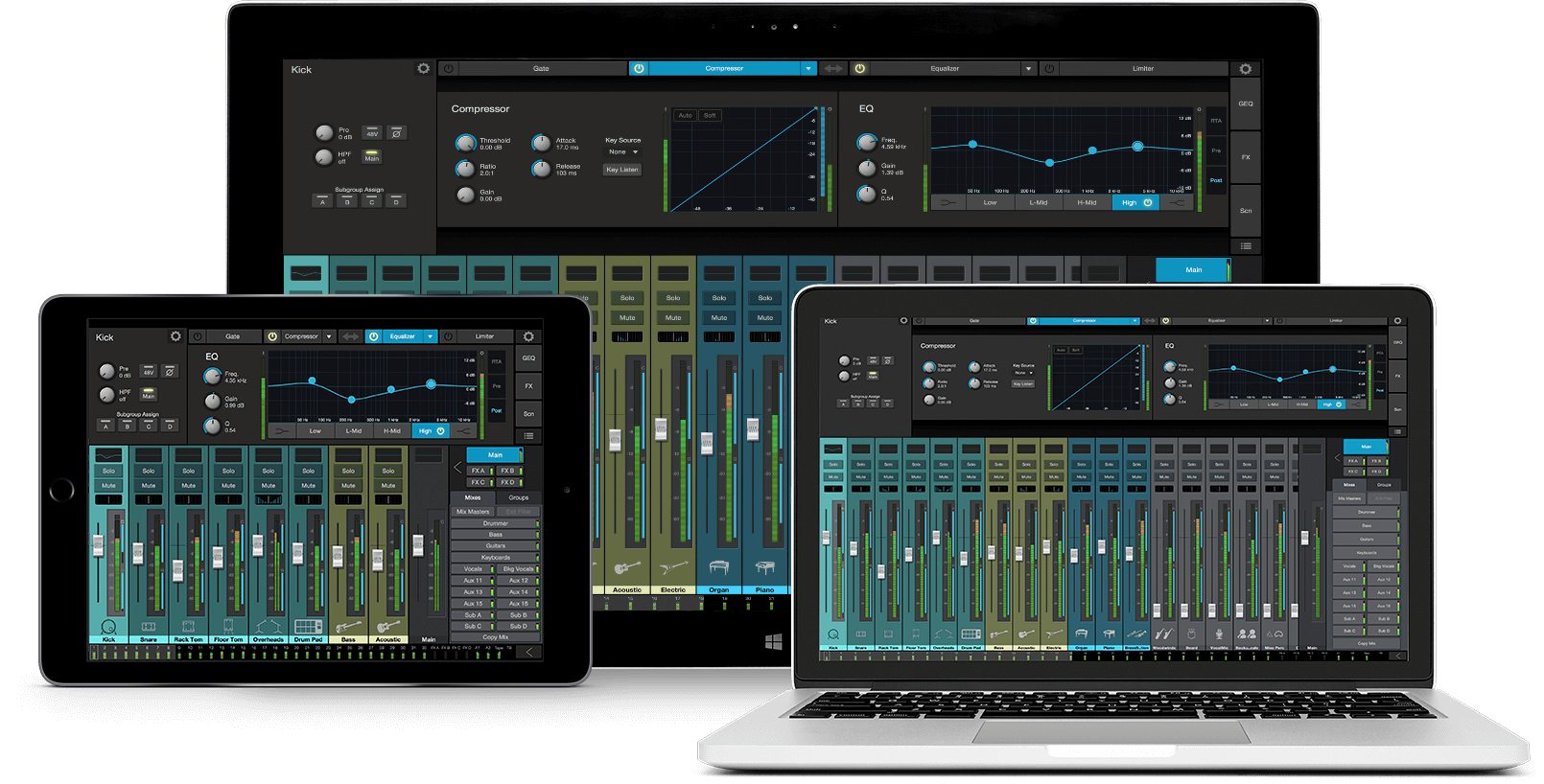Select L-Mid EQ band on tablet

tap(354, 431)
